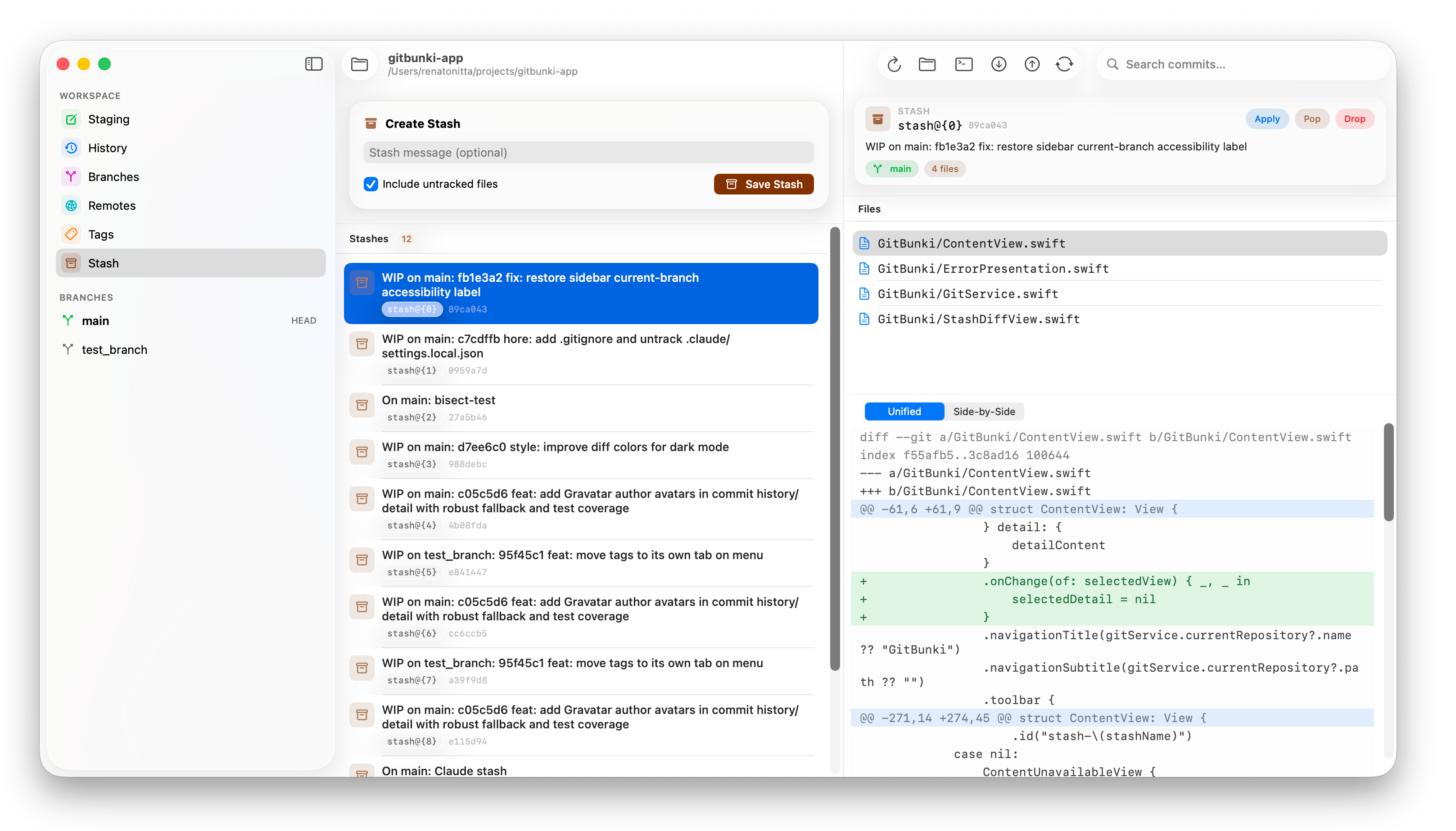Toggle the sidebar visibility icon
Screen dimensions: 1456x831
313,64
